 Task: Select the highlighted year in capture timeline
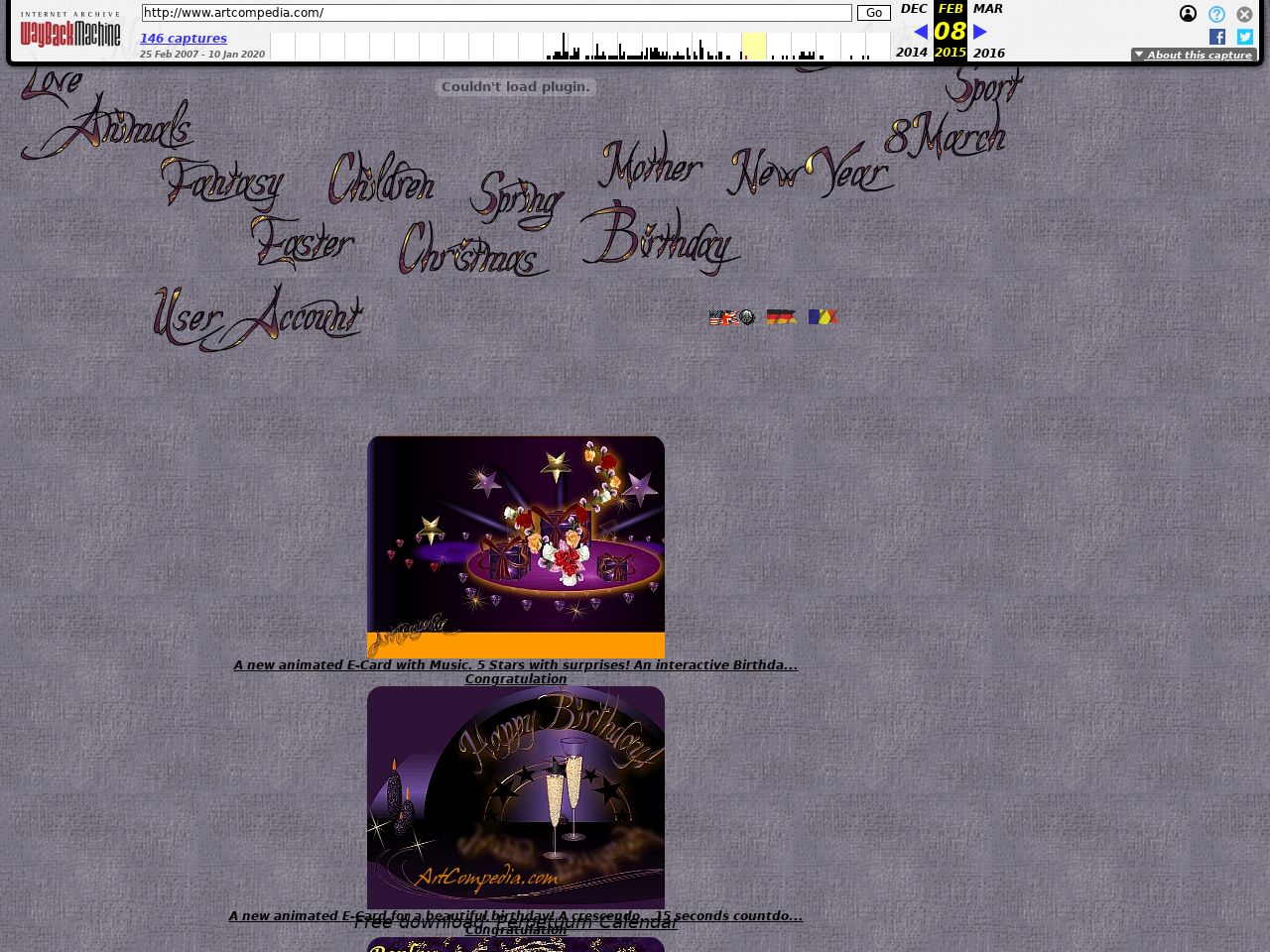(x=753, y=47)
